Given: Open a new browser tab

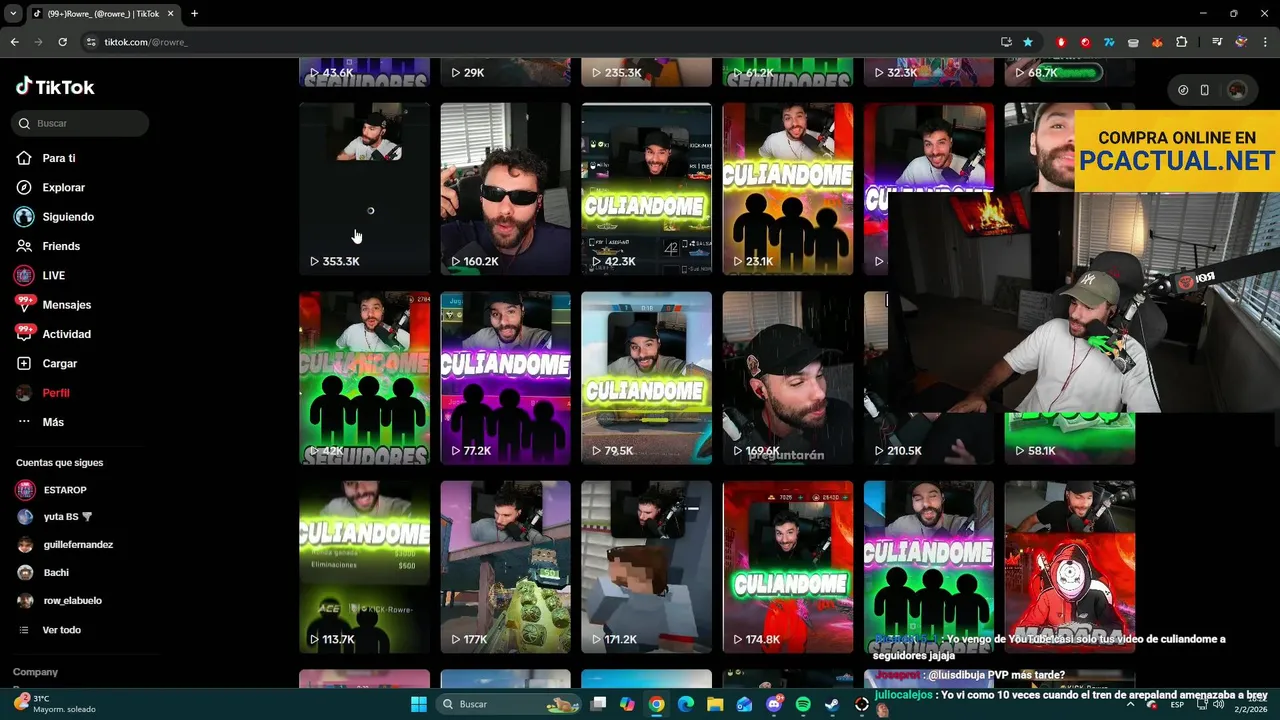Looking at the screenshot, I should coord(194,13).
